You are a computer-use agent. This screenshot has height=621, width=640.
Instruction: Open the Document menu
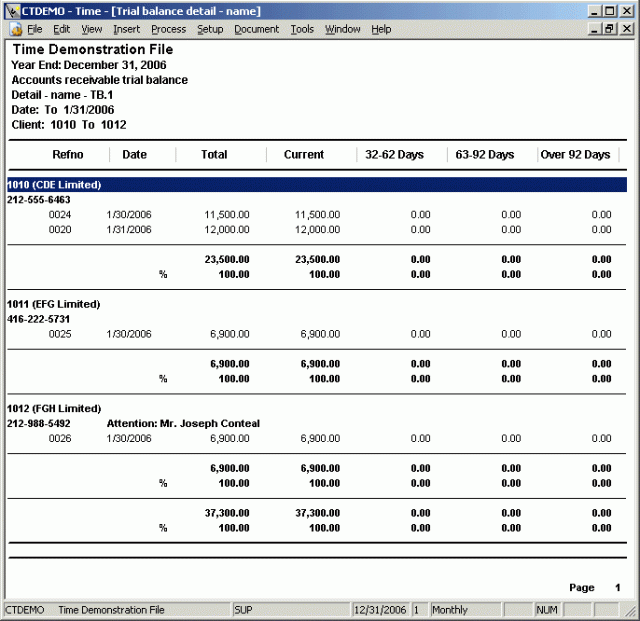256,29
